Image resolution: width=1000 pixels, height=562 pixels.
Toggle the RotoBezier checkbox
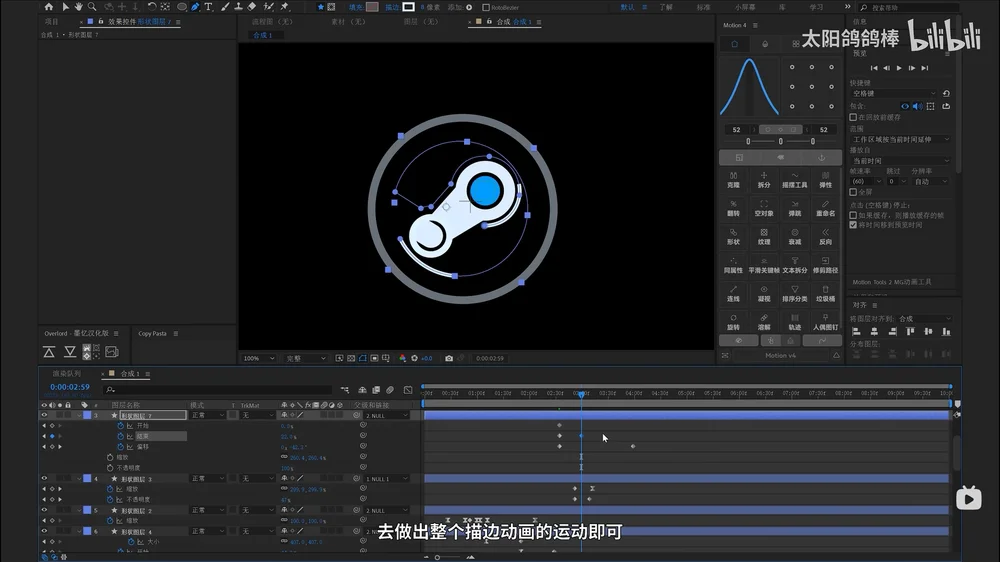coord(486,8)
